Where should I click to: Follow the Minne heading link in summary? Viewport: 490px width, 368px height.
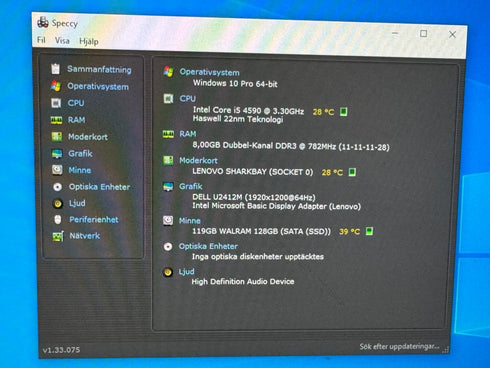click(x=190, y=221)
